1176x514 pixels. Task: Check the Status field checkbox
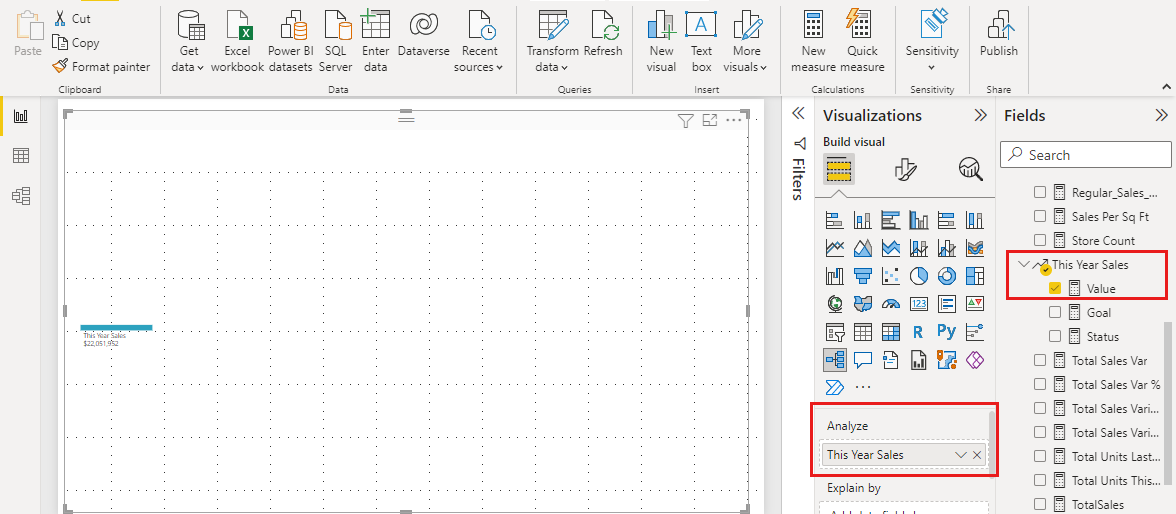pyautogui.click(x=1054, y=336)
